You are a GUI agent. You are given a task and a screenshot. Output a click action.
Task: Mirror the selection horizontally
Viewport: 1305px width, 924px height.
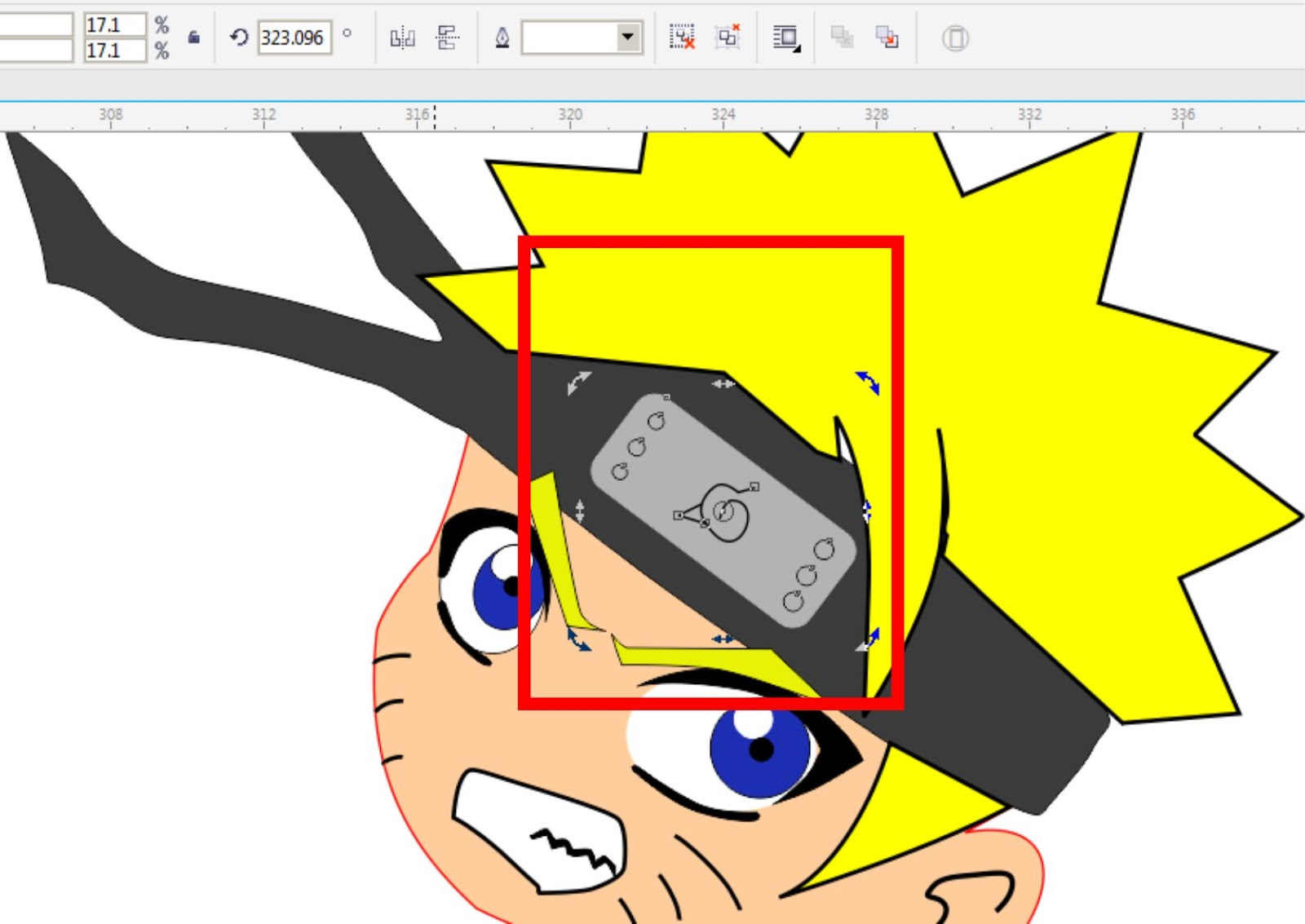[403, 38]
